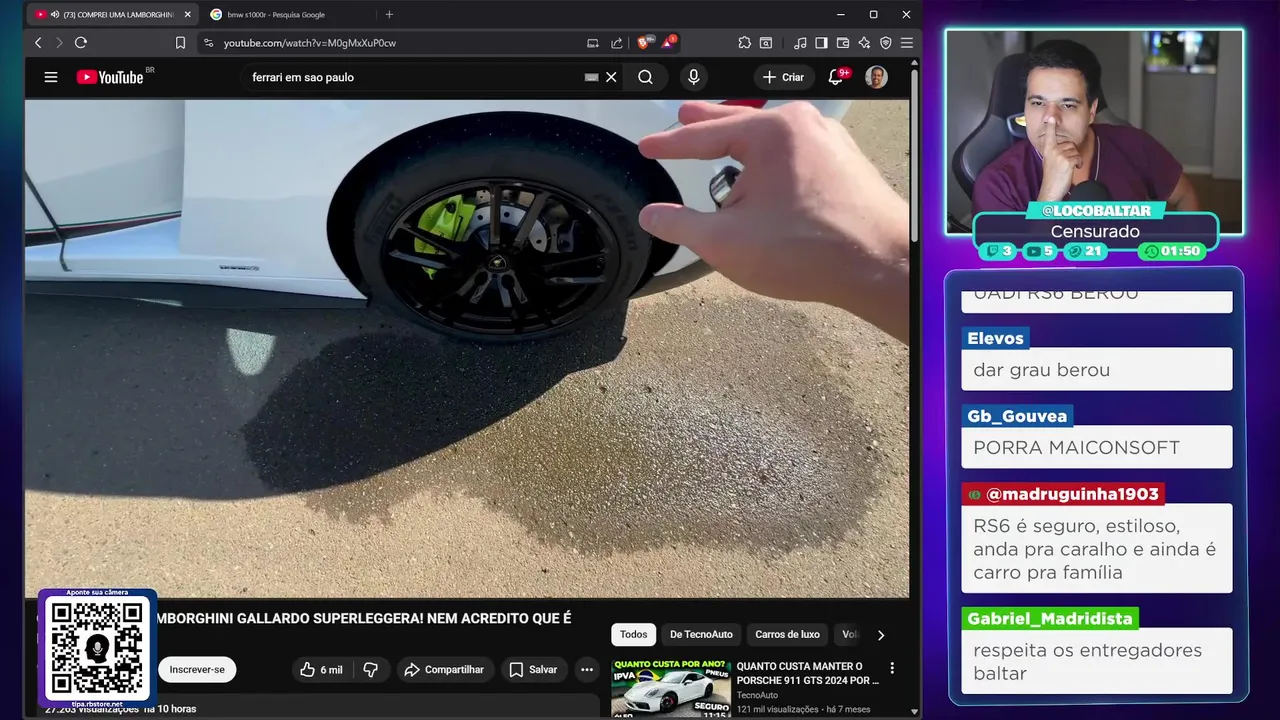Open the YouTube hamburger guide menu
This screenshot has width=1280, height=720.
pyautogui.click(x=51, y=77)
